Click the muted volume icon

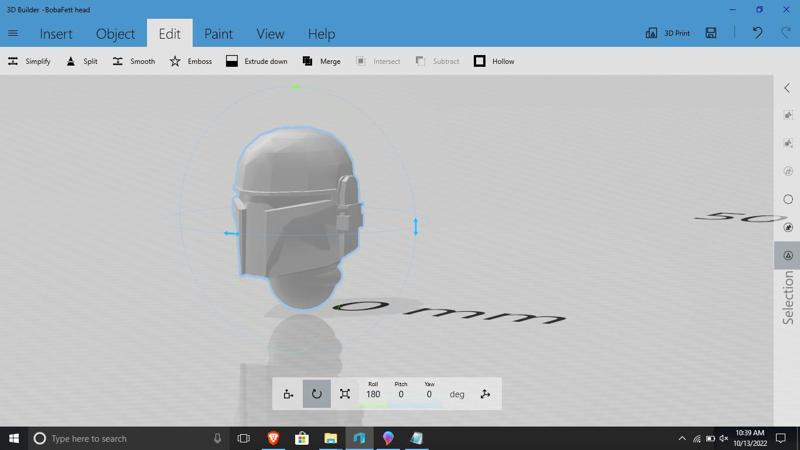723,438
